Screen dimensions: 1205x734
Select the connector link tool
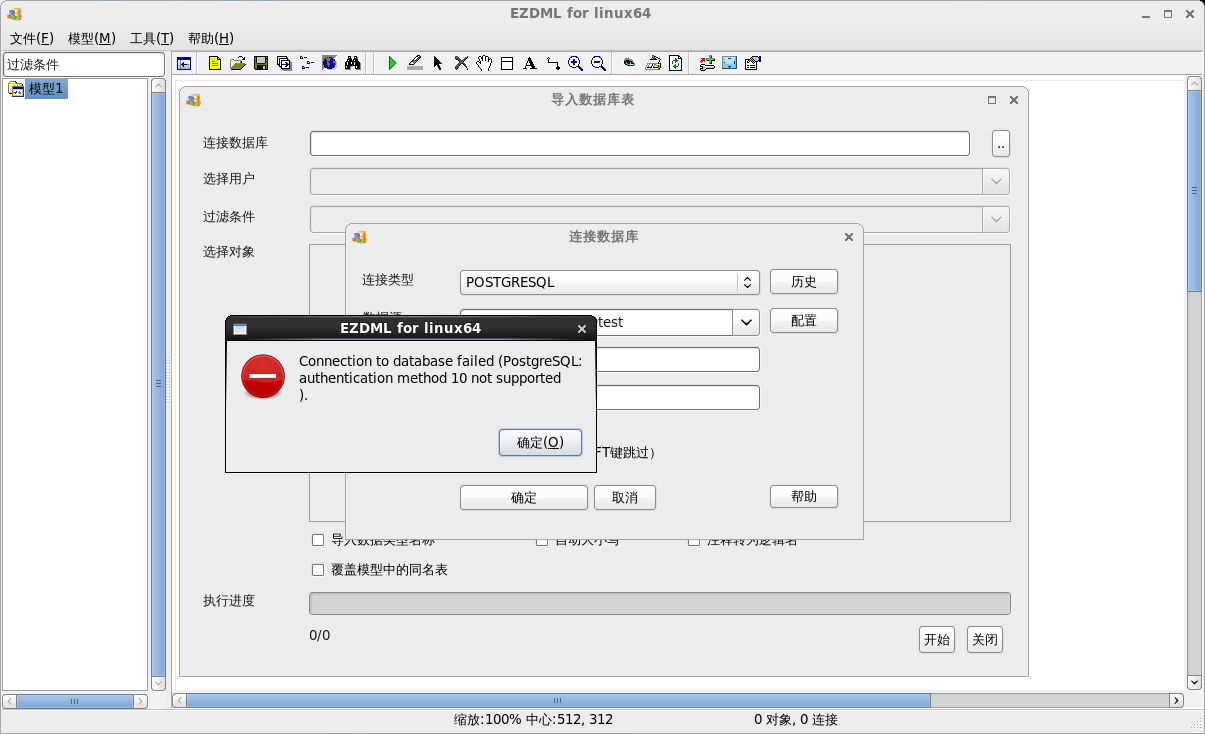coord(553,63)
